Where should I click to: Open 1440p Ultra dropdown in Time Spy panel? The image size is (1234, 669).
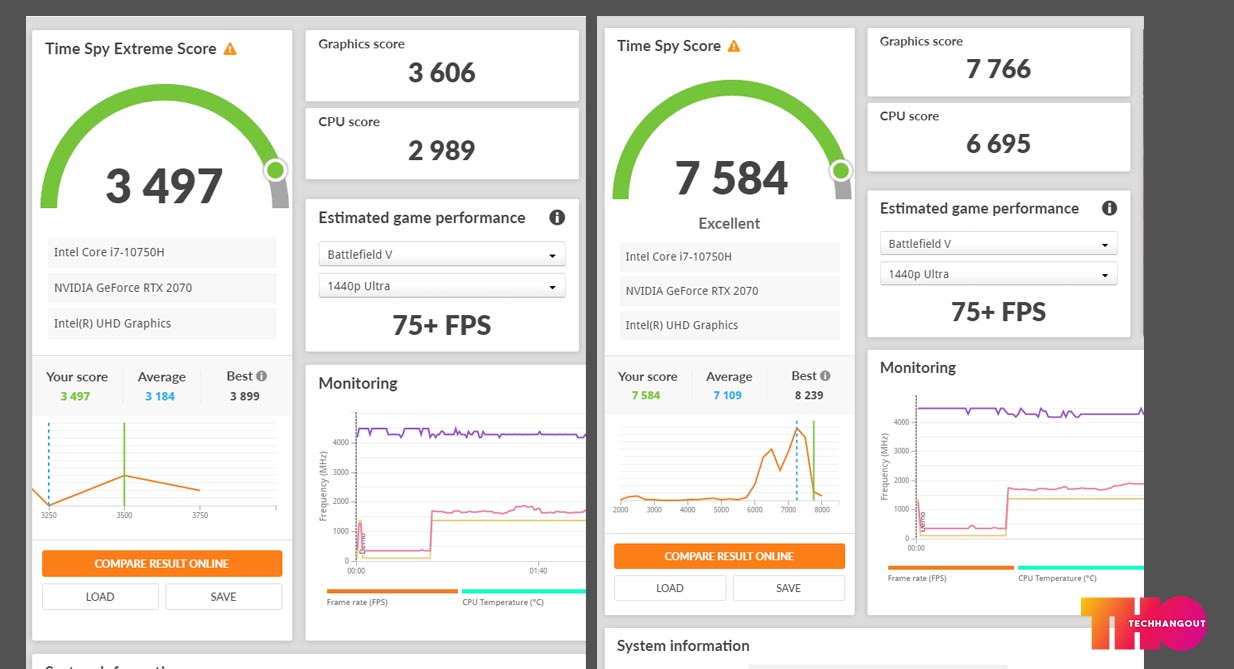tap(998, 274)
